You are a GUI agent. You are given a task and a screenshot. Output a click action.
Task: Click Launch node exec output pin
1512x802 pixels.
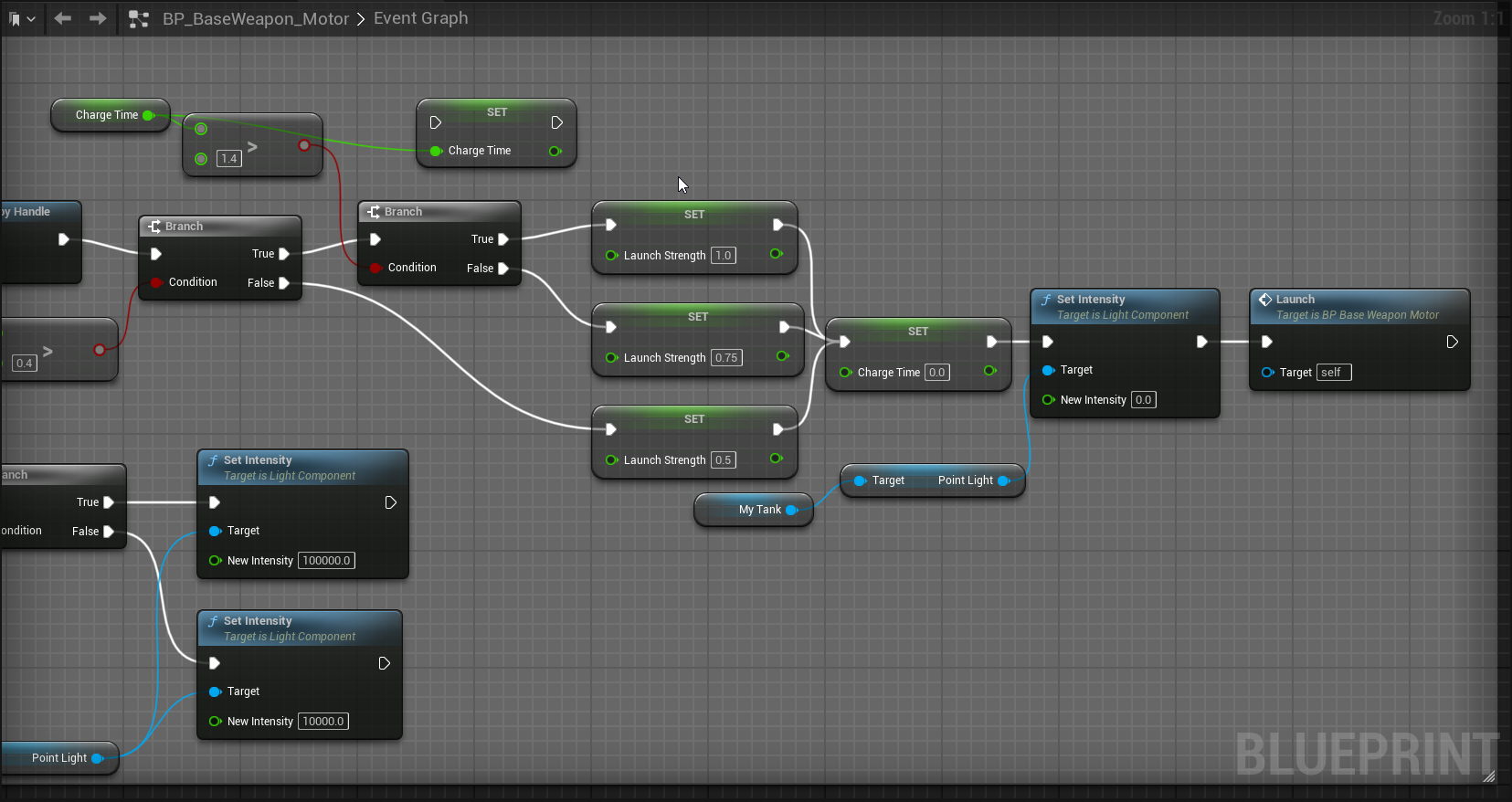(1452, 342)
